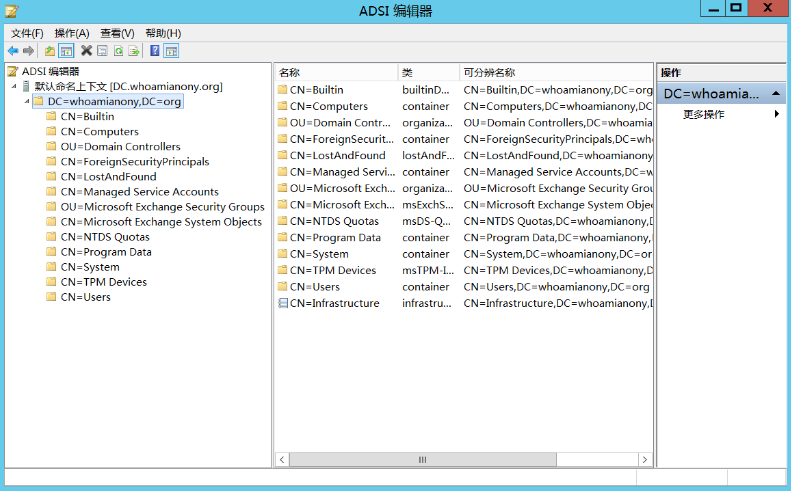Click OU=Domain Controllers folder icon in tree
This screenshot has width=791, height=491.
point(51,146)
